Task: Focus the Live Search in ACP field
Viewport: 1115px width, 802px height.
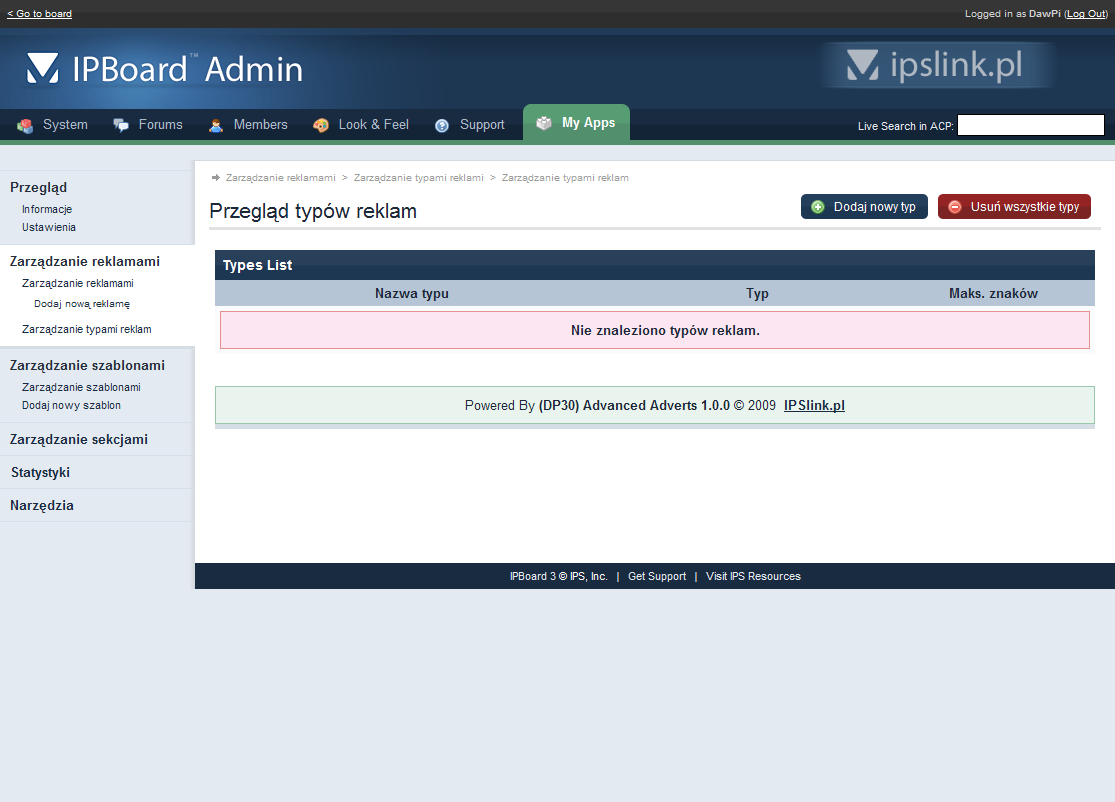Action: click(x=1030, y=125)
